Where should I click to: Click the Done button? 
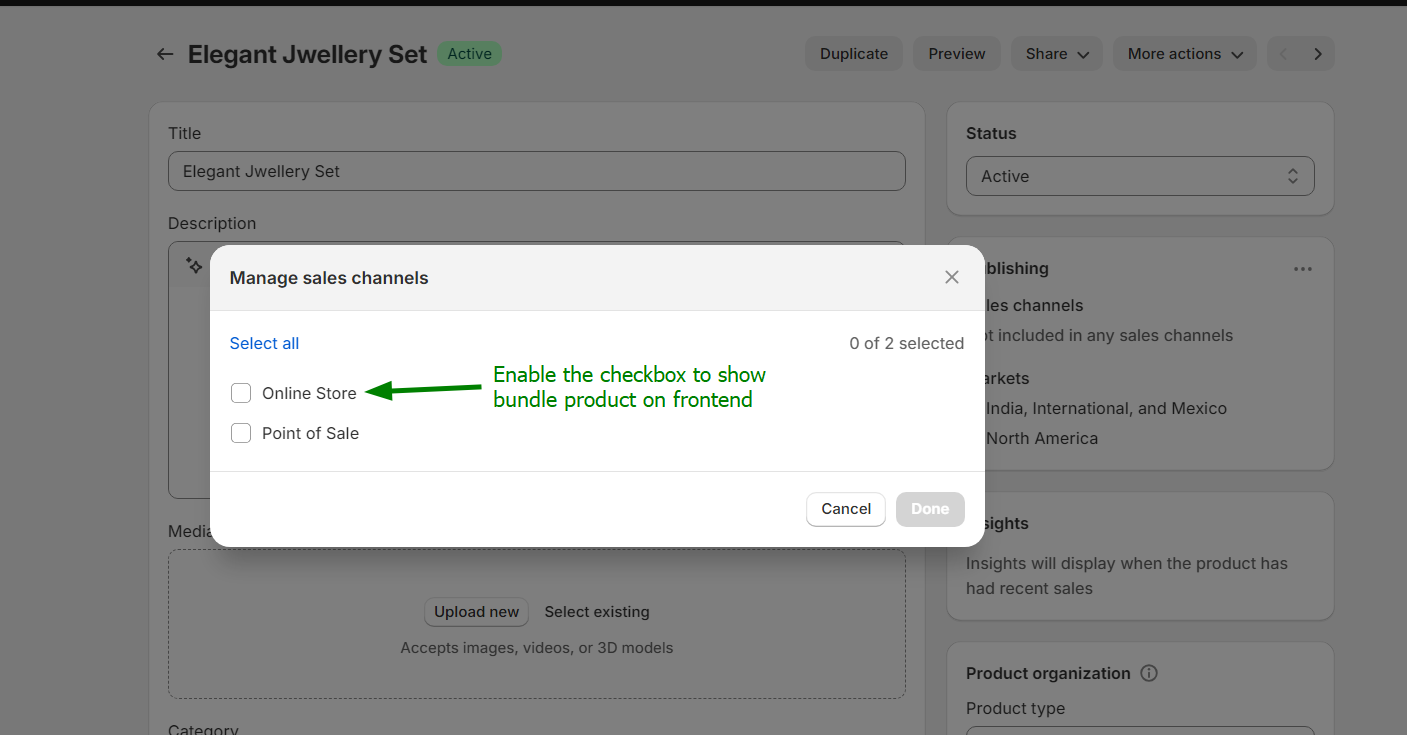(x=930, y=509)
